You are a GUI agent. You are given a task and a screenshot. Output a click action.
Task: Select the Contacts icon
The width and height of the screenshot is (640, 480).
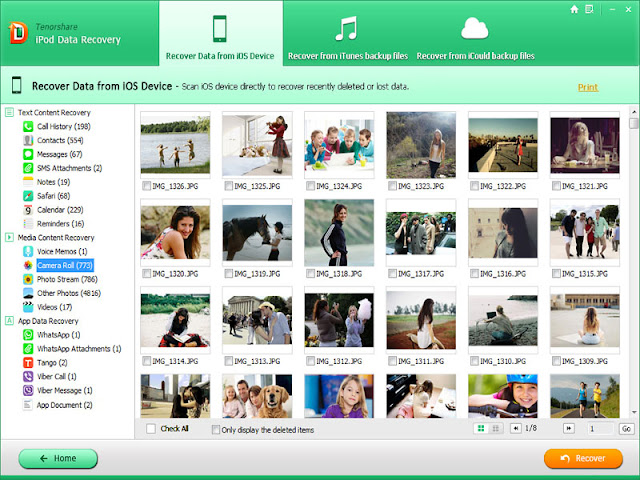point(28,140)
